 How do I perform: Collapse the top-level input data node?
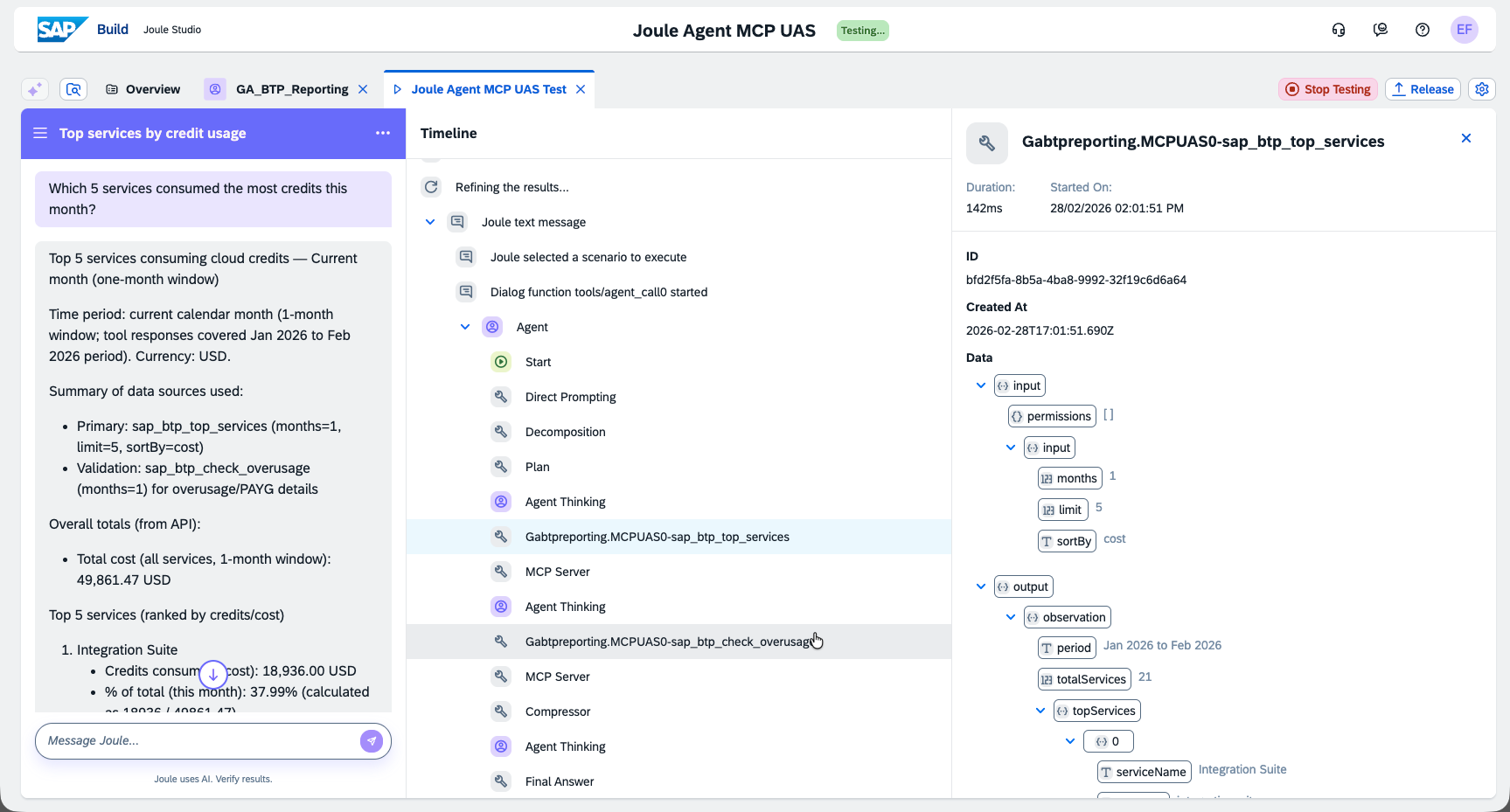coord(981,385)
